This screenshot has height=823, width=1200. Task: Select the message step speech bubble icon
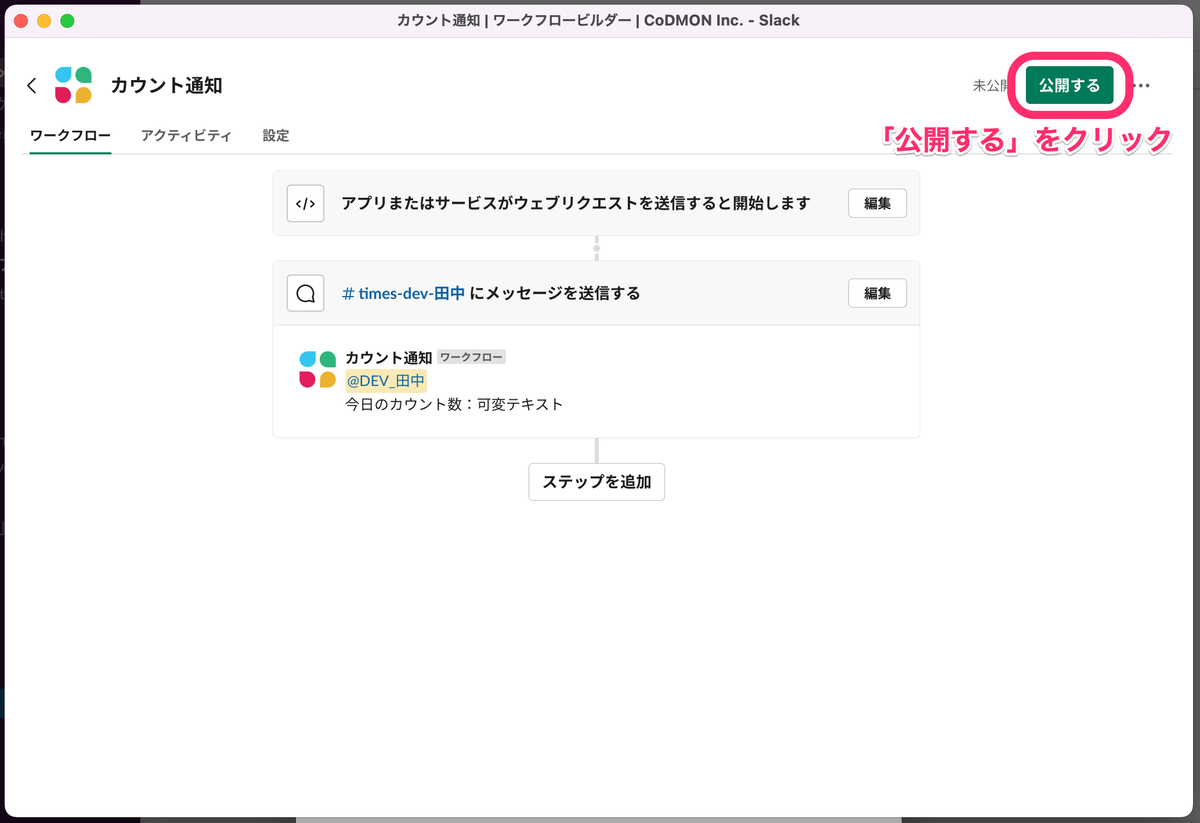(305, 293)
